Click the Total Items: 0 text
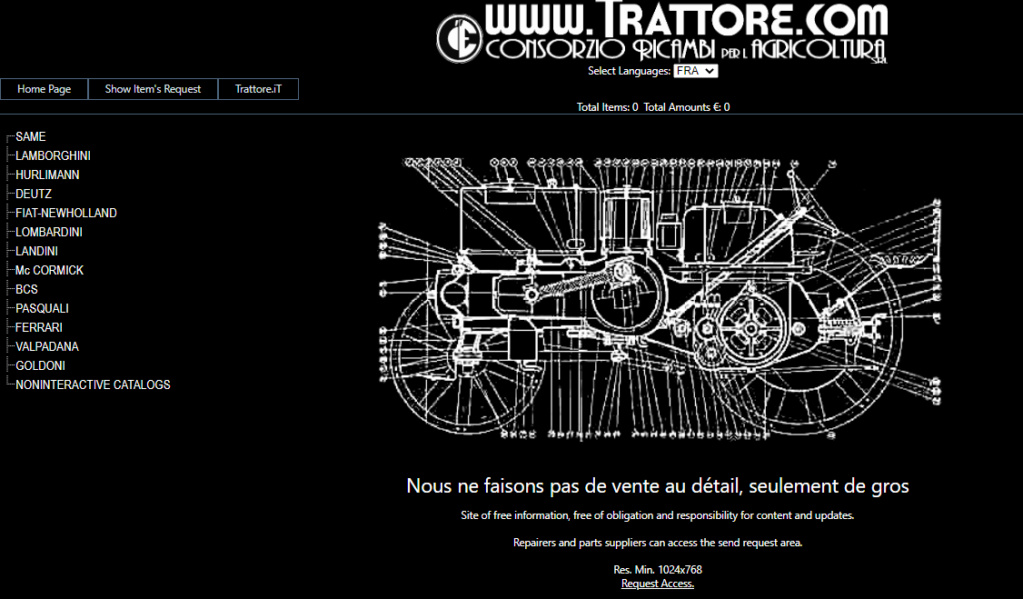1023x599 pixels. pyautogui.click(x=607, y=107)
